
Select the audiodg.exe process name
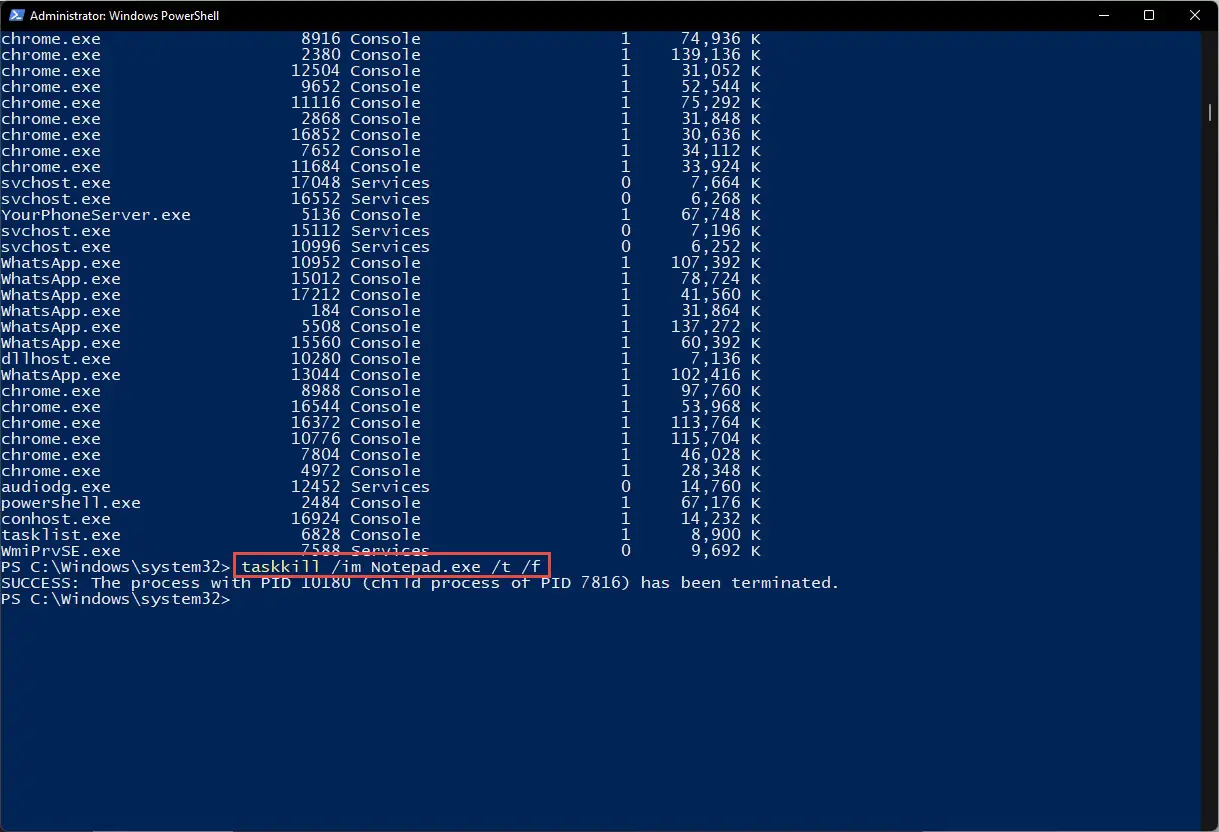tap(56, 487)
